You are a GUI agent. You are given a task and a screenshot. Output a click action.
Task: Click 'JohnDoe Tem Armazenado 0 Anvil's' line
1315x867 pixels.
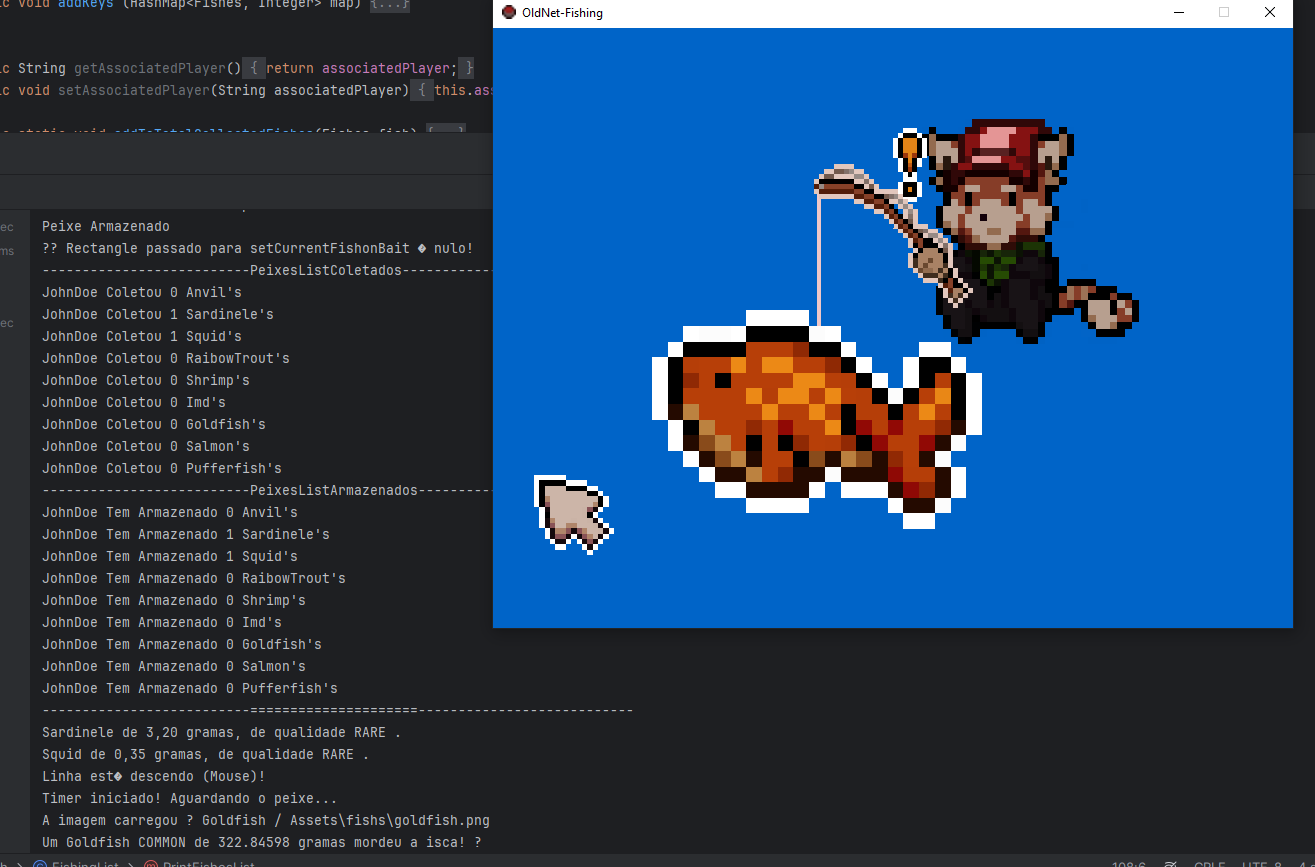pyautogui.click(x=170, y=513)
